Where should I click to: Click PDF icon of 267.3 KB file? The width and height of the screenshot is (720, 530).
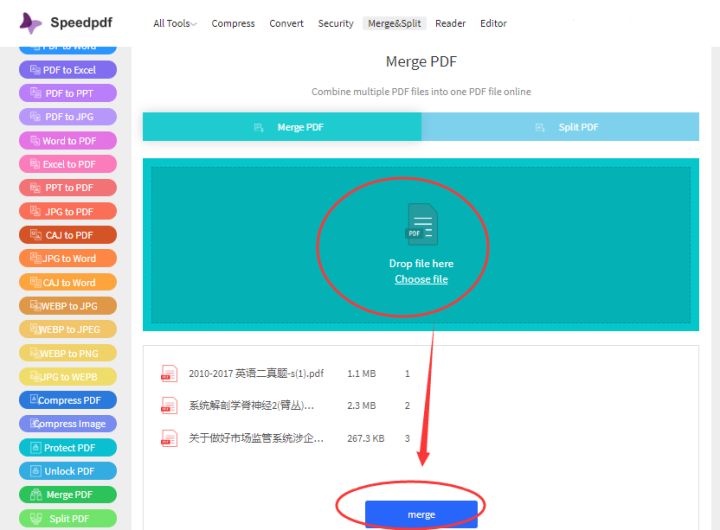tap(169, 438)
